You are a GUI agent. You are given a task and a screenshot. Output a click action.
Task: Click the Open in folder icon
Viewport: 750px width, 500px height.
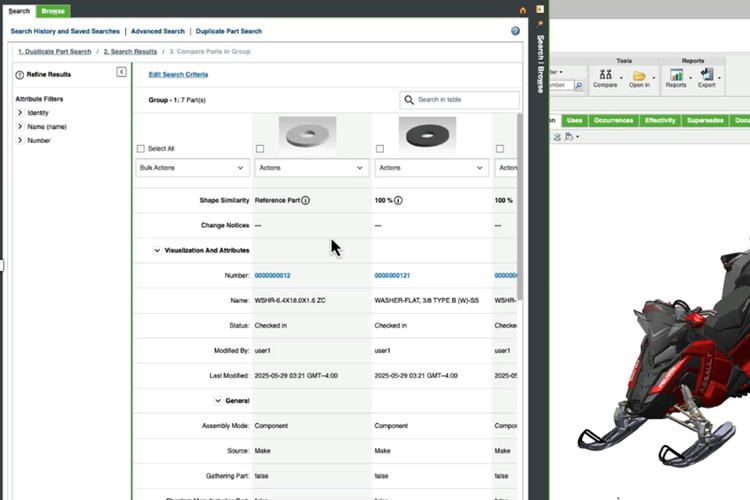coord(639,75)
